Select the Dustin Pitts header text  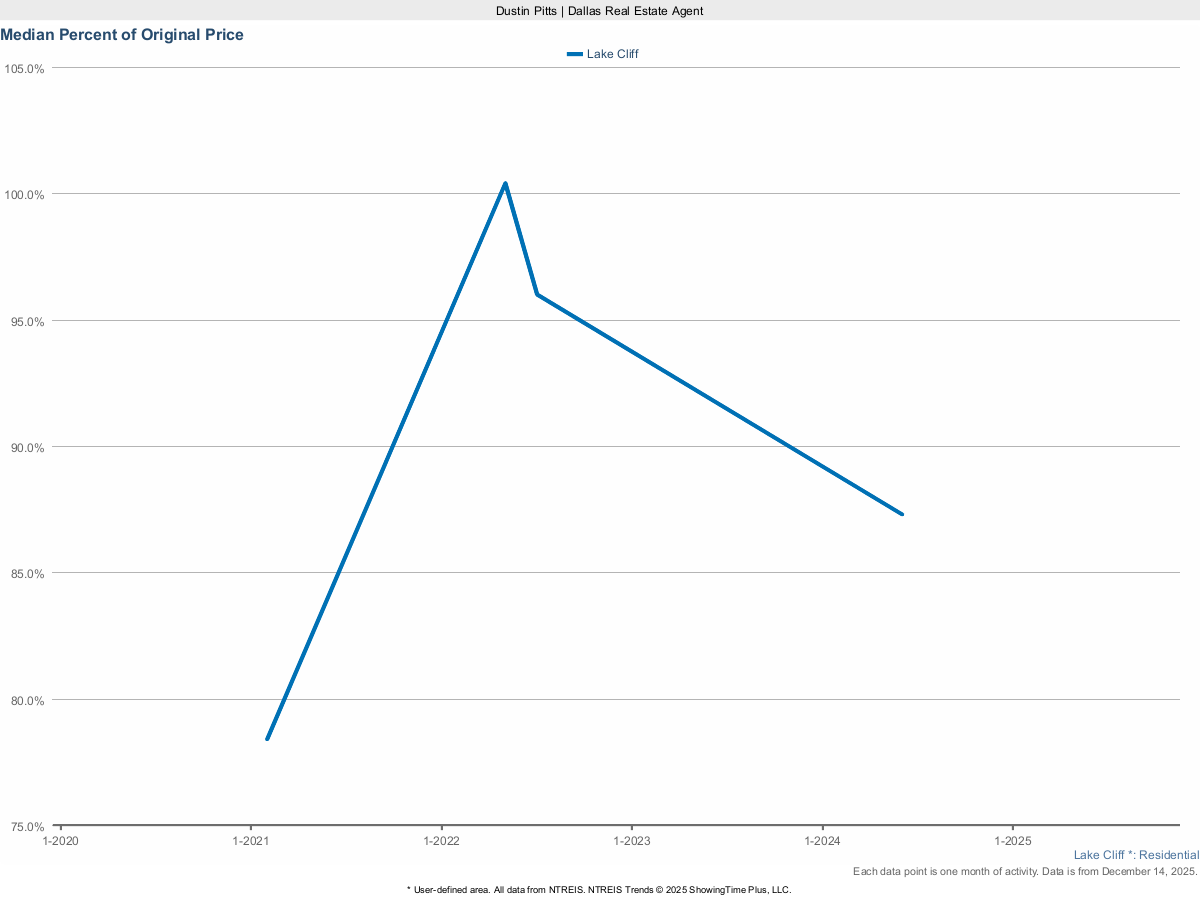click(599, 10)
